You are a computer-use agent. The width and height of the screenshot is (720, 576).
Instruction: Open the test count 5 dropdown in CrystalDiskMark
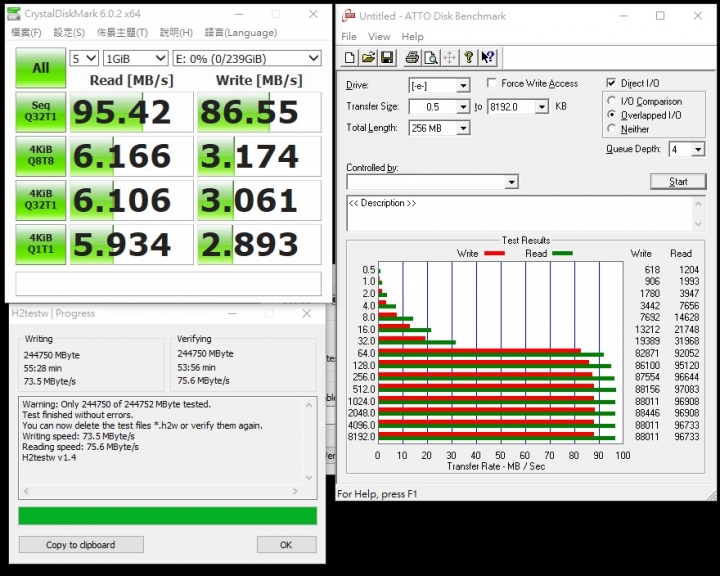pyautogui.click(x=84, y=58)
